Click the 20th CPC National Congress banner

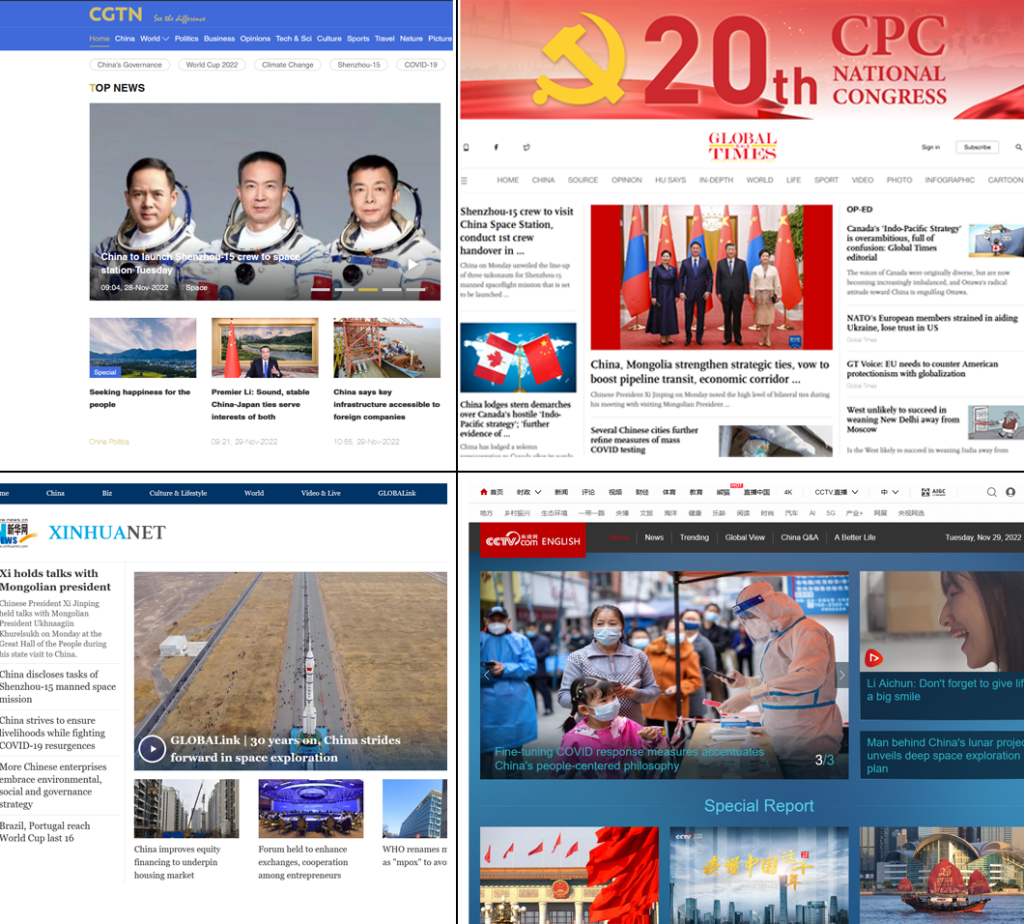742,60
